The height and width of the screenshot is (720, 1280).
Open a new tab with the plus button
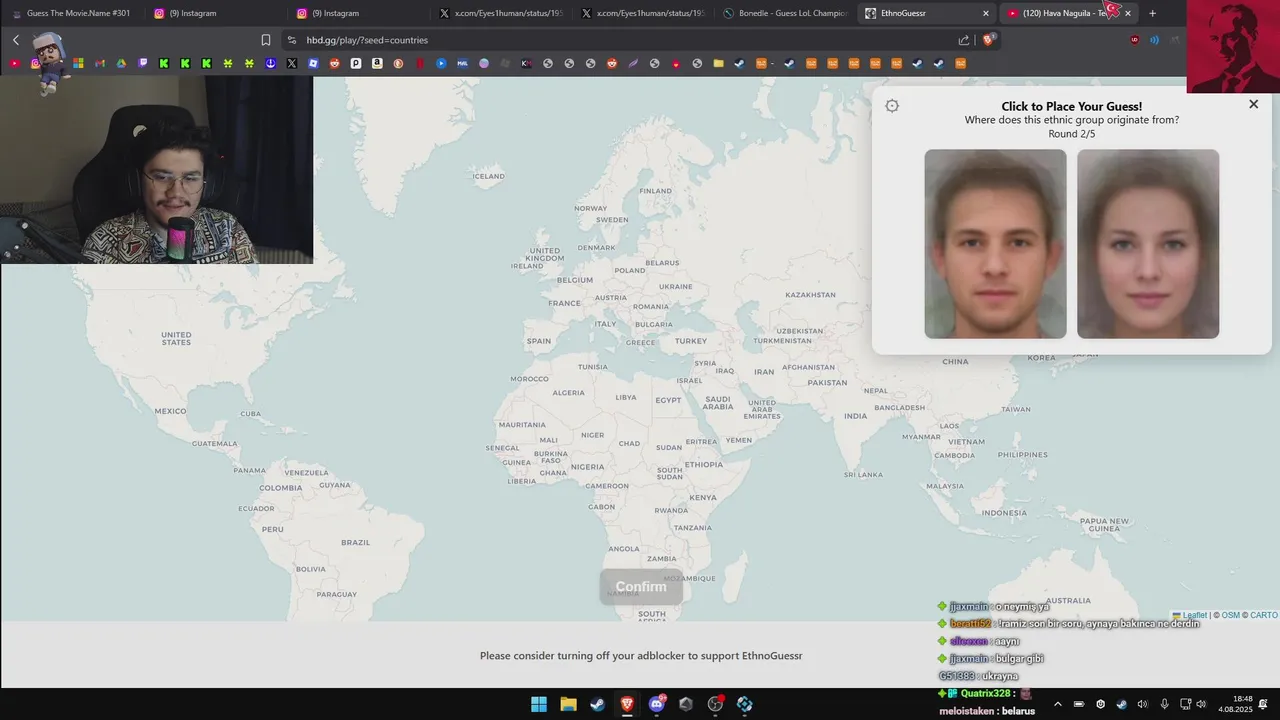click(1152, 13)
